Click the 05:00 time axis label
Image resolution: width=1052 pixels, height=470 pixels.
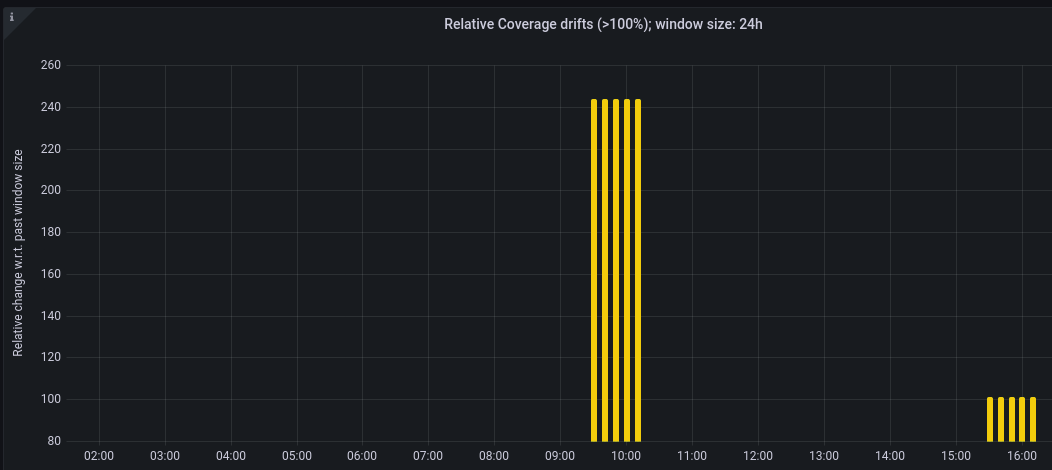297,456
